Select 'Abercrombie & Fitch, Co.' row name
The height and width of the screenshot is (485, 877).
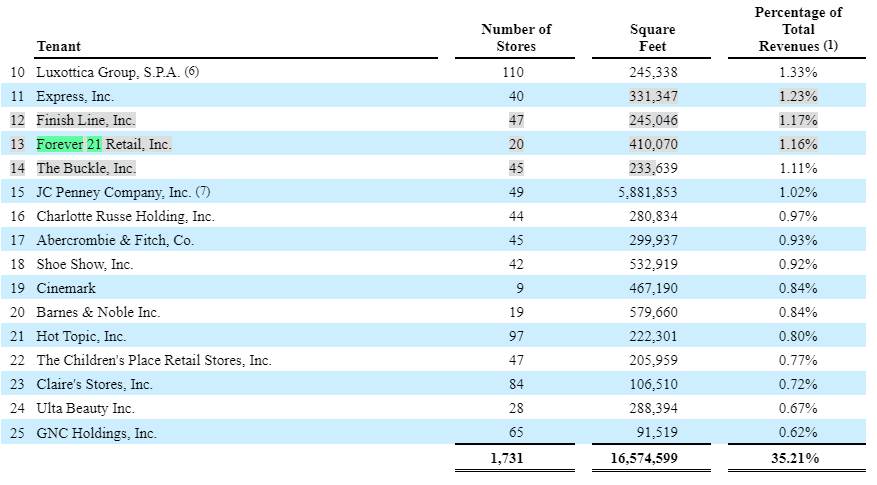115,241
